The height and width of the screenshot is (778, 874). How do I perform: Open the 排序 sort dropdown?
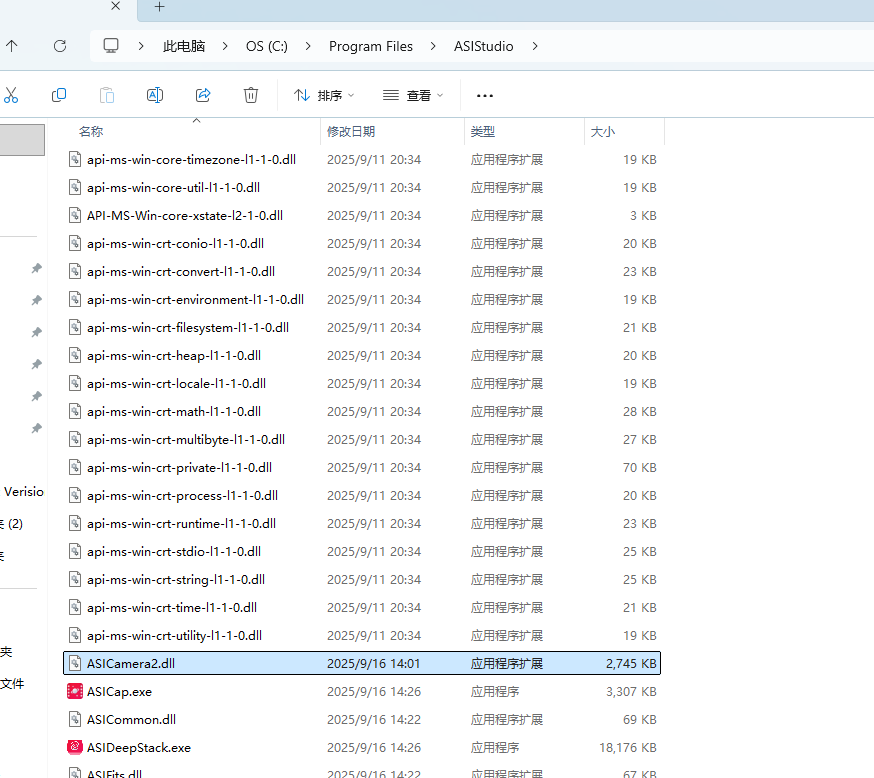pos(324,96)
